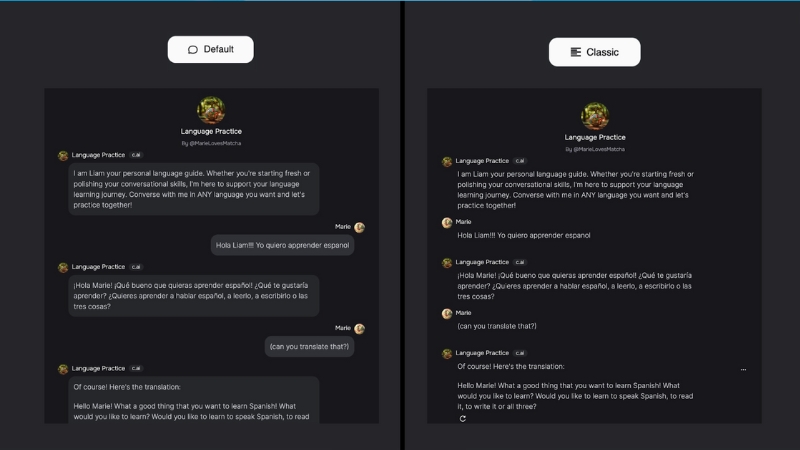The height and width of the screenshot is (450, 800).
Task: Select the Default chat style button
Action: tap(210, 50)
